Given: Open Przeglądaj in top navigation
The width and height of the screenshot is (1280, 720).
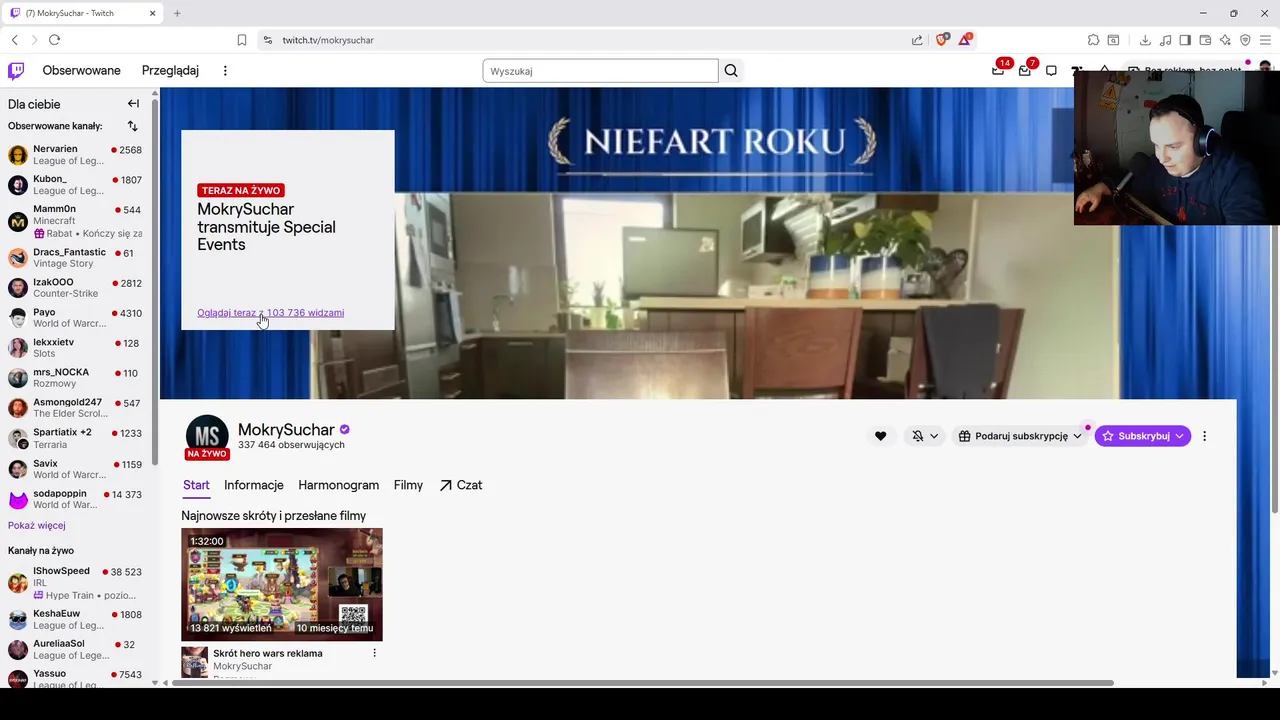Looking at the screenshot, I should click(170, 71).
